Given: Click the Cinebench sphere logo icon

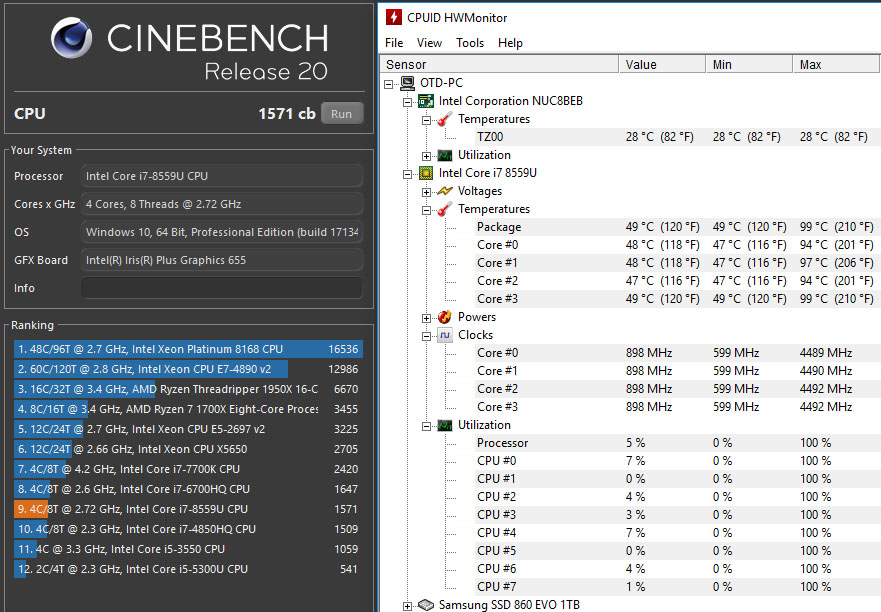Looking at the screenshot, I should click(71, 38).
